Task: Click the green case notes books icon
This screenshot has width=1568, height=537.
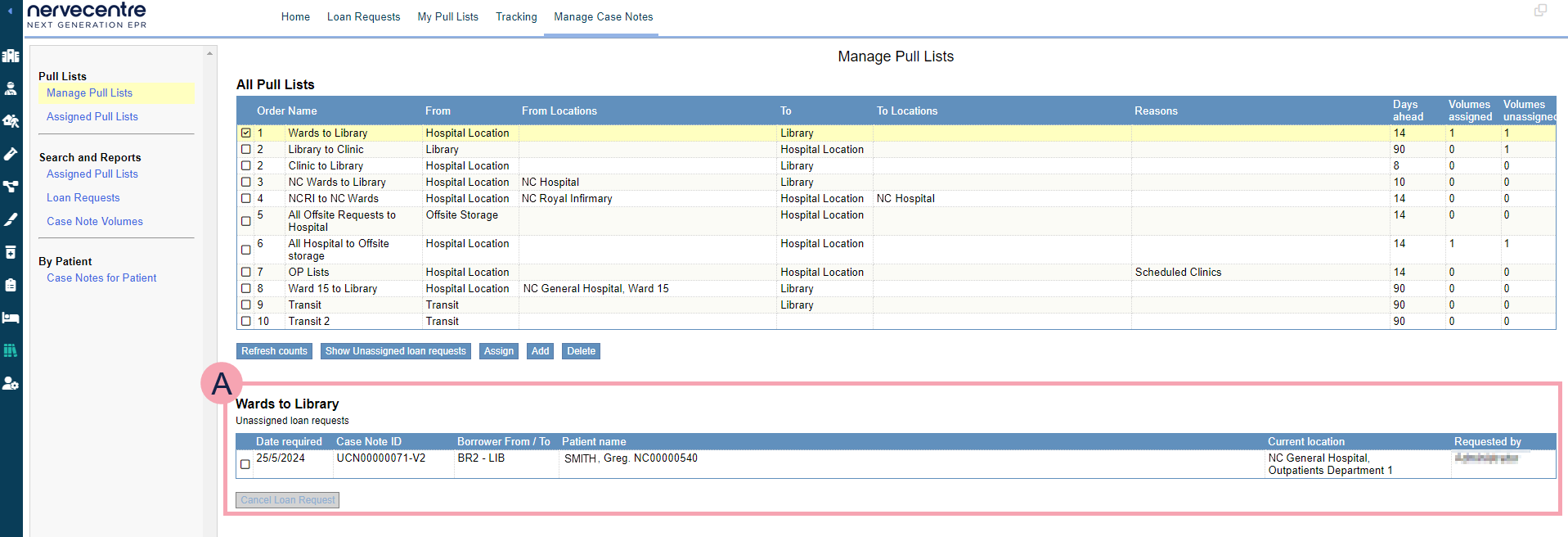Action: [11, 350]
